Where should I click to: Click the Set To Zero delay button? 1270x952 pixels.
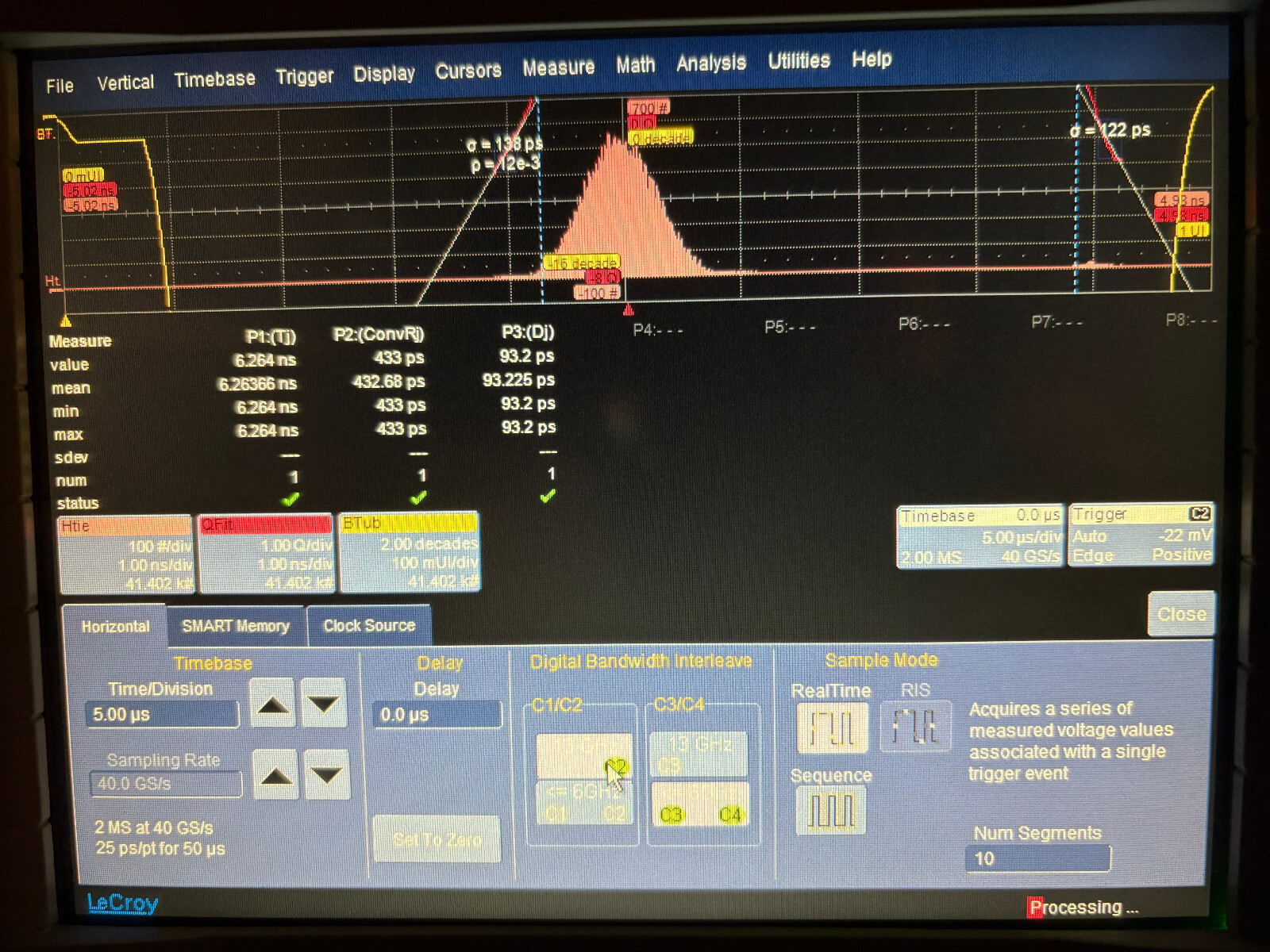point(437,839)
